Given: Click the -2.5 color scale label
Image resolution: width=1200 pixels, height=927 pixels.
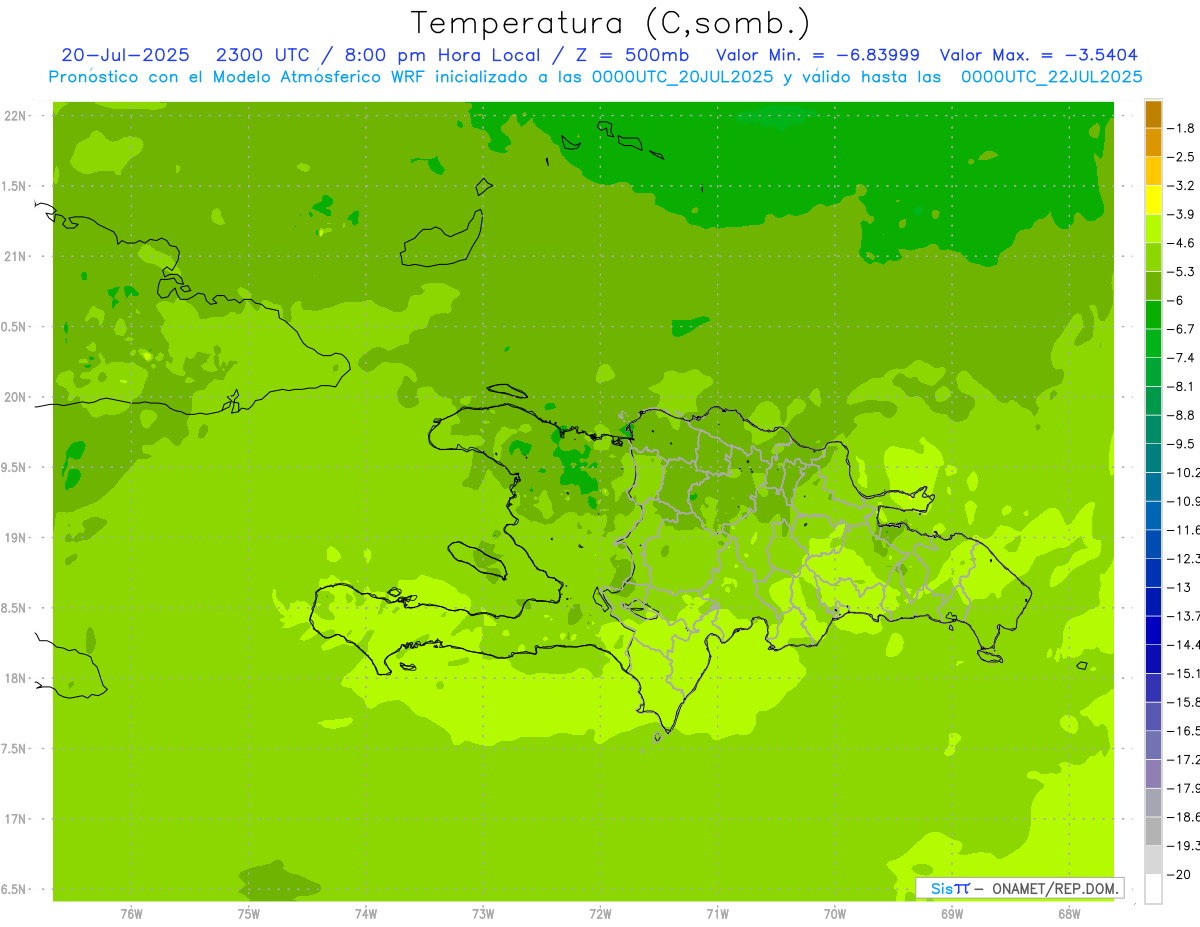Looking at the screenshot, I should coord(1182,157).
